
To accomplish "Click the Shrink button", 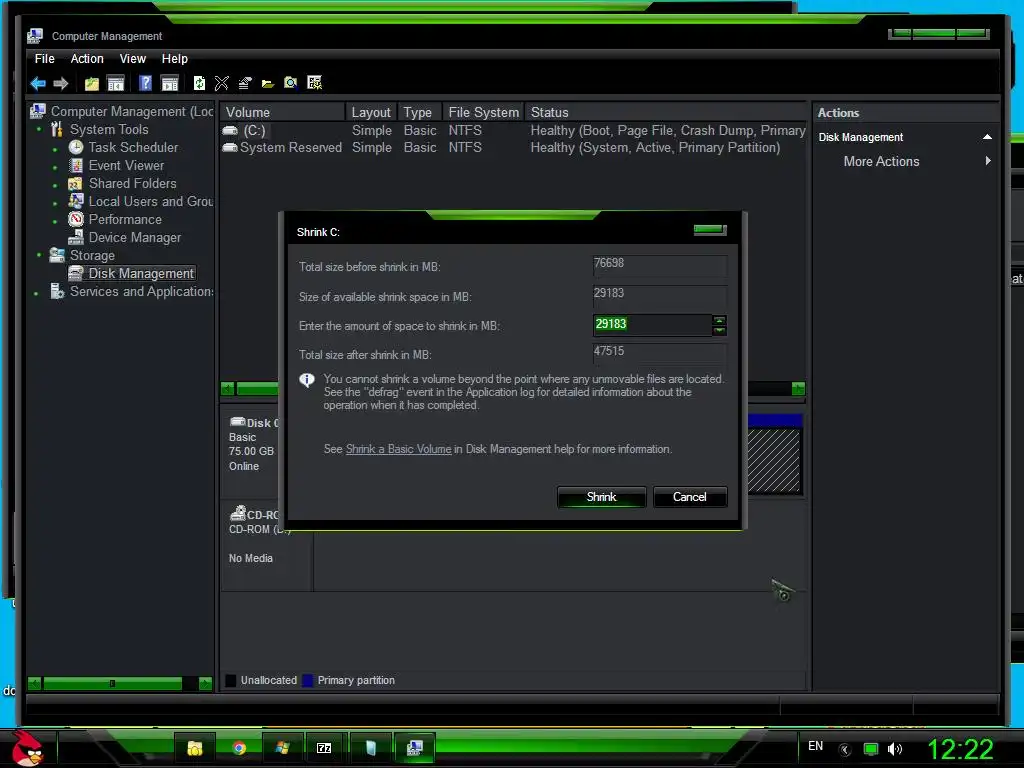I will [x=601, y=497].
